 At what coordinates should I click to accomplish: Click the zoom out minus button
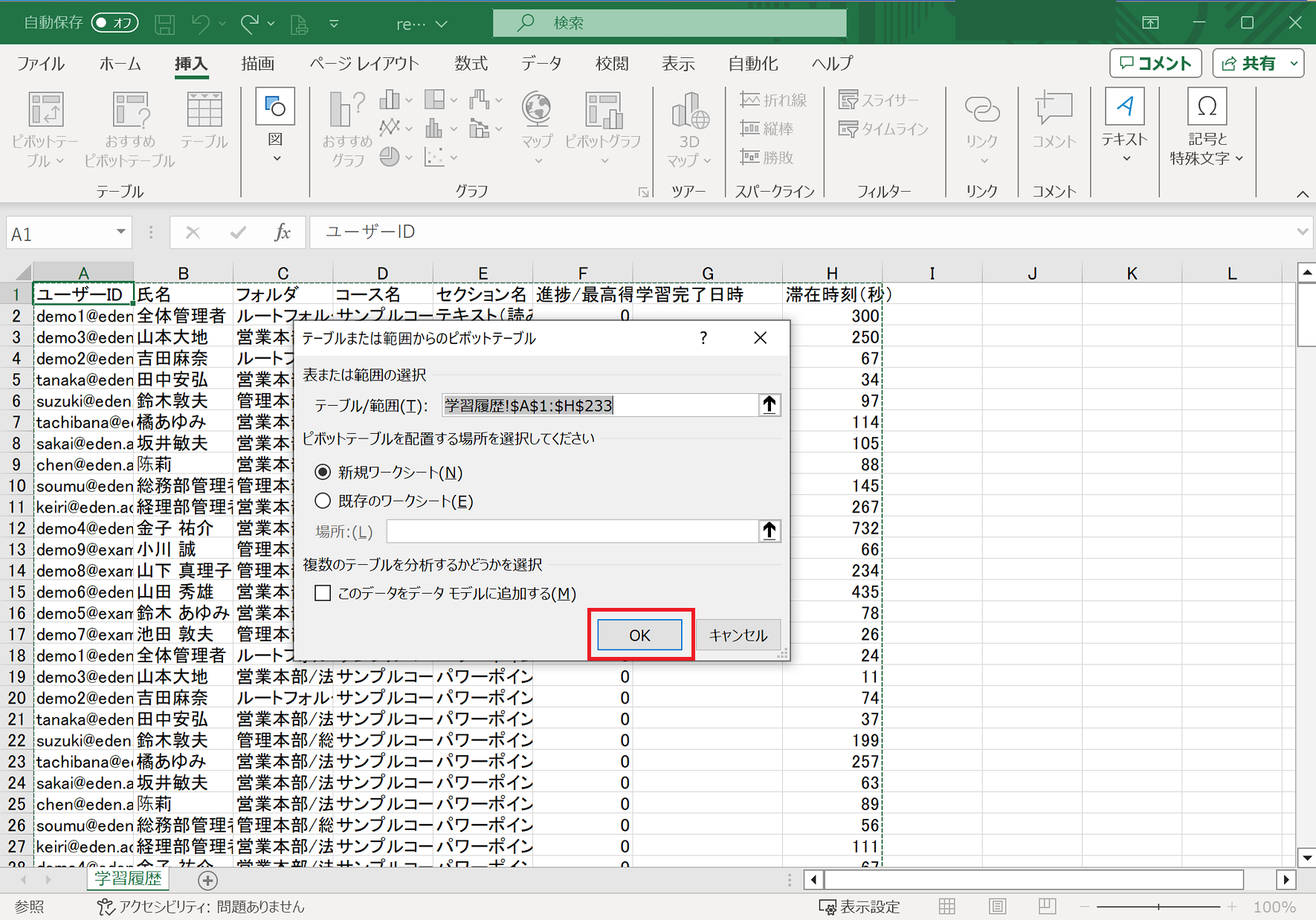click(1085, 907)
